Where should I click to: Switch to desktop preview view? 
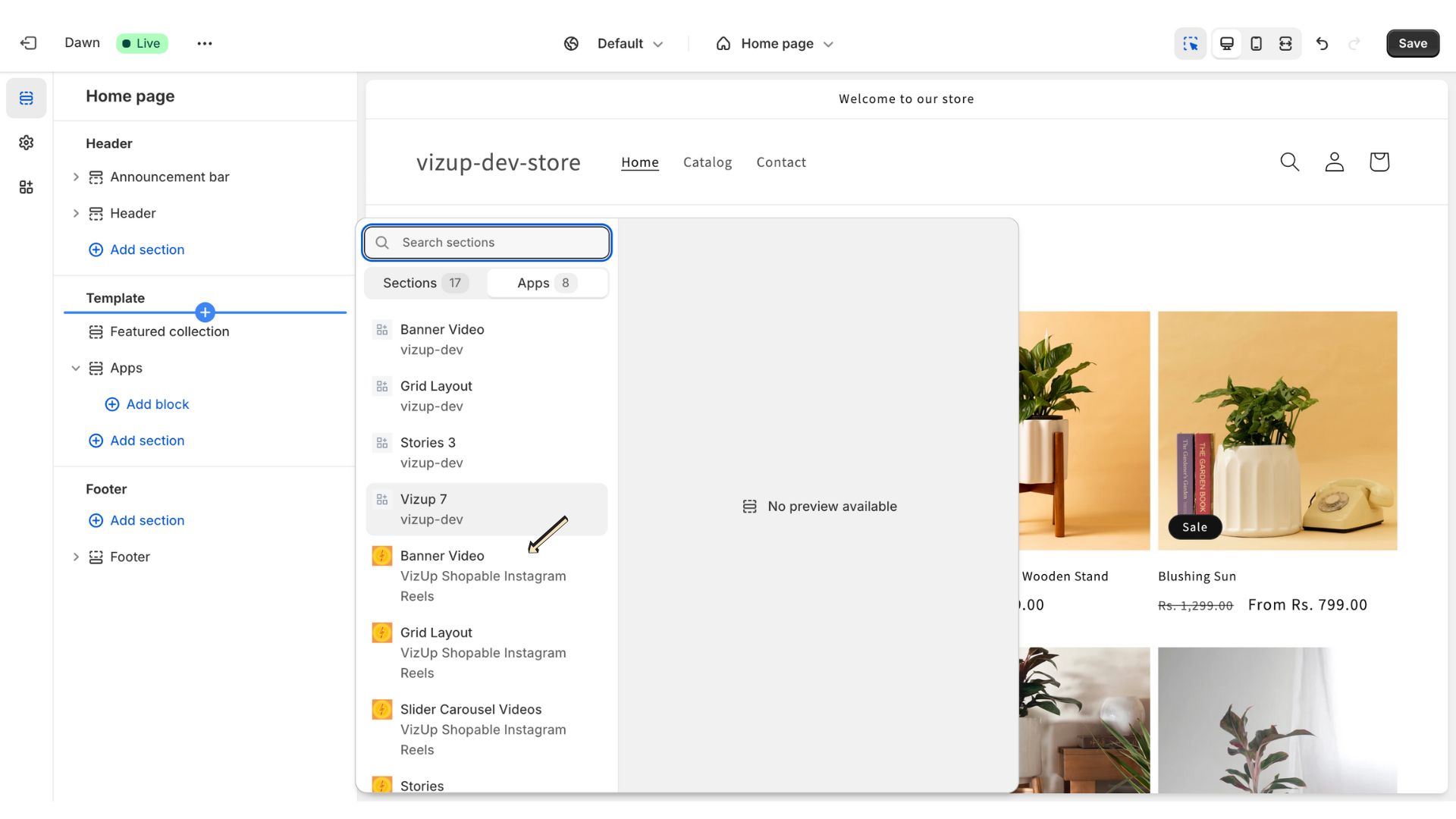1226,43
